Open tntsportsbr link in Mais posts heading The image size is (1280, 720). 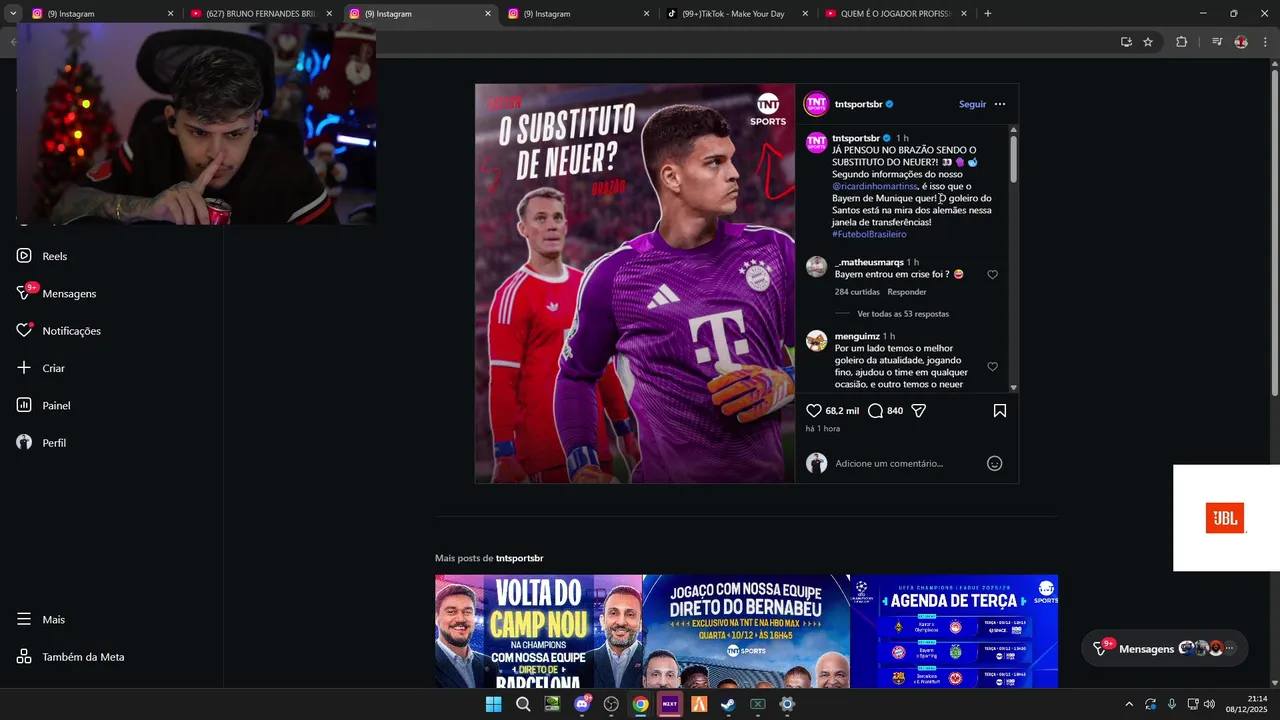(519, 558)
